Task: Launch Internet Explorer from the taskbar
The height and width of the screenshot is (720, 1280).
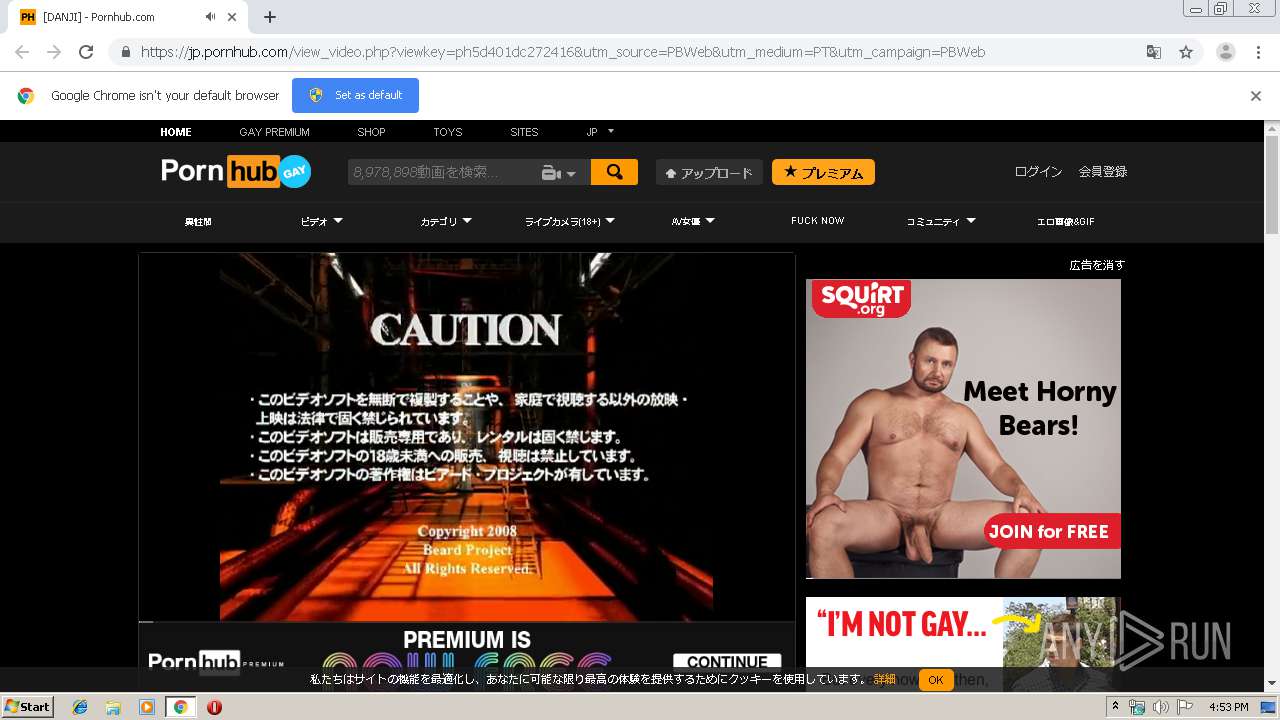Action: 80,707
